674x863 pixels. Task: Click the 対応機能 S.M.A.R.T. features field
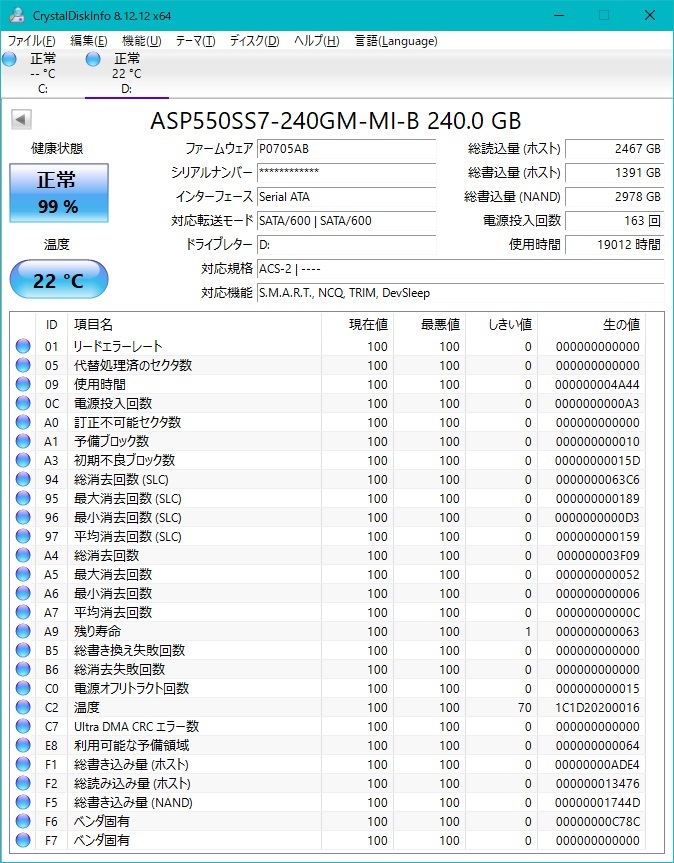coord(460,293)
